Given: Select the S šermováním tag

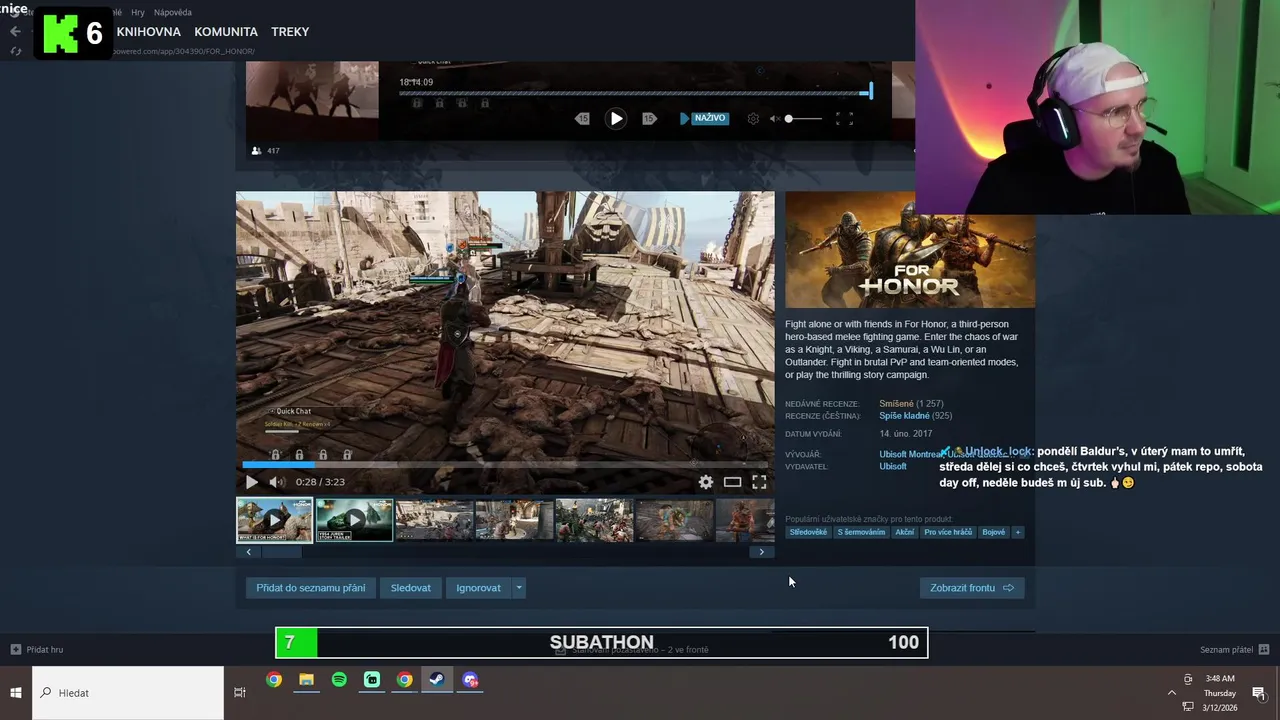Looking at the screenshot, I should pos(861,532).
